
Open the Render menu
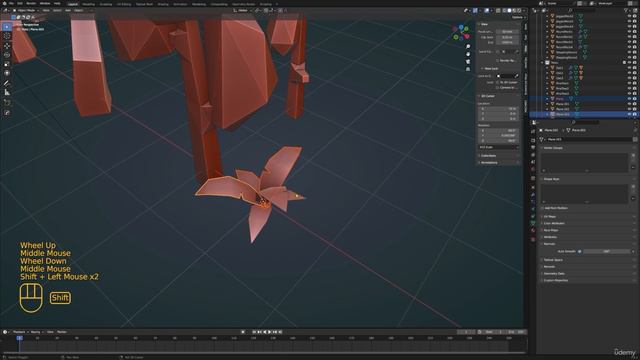(31, 4)
